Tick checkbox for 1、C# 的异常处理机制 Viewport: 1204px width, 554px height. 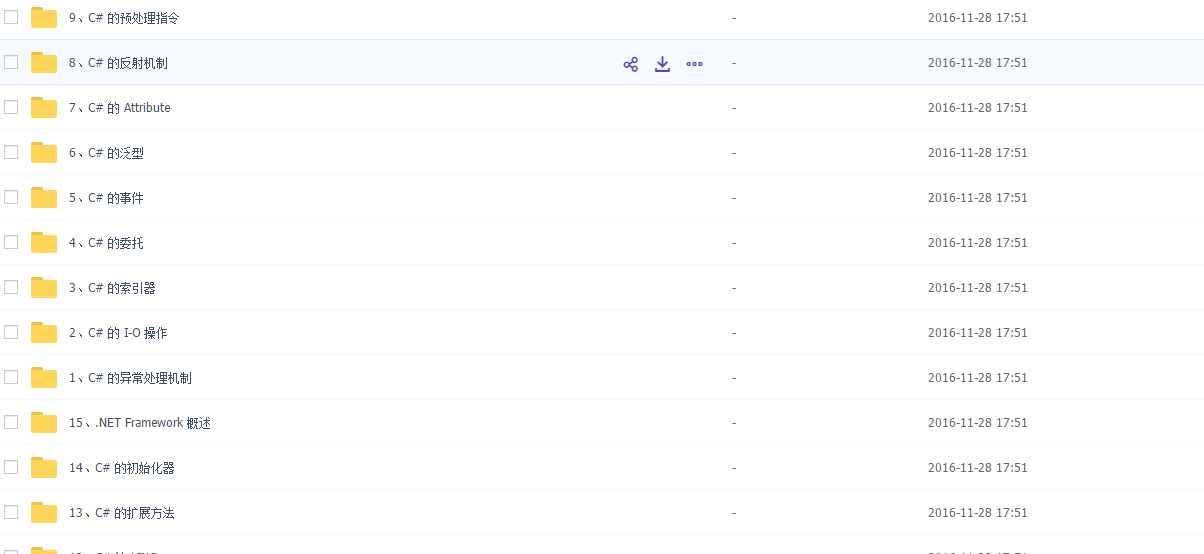(x=11, y=377)
